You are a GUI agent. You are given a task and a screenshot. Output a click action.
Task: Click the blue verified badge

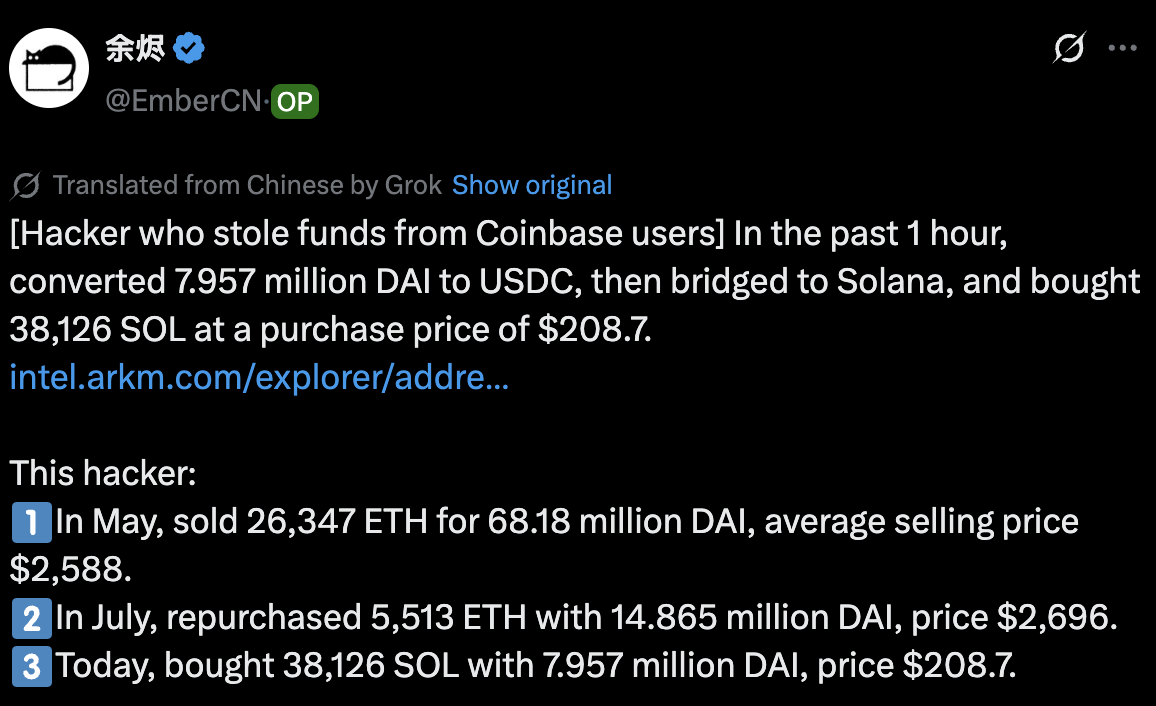(190, 48)
